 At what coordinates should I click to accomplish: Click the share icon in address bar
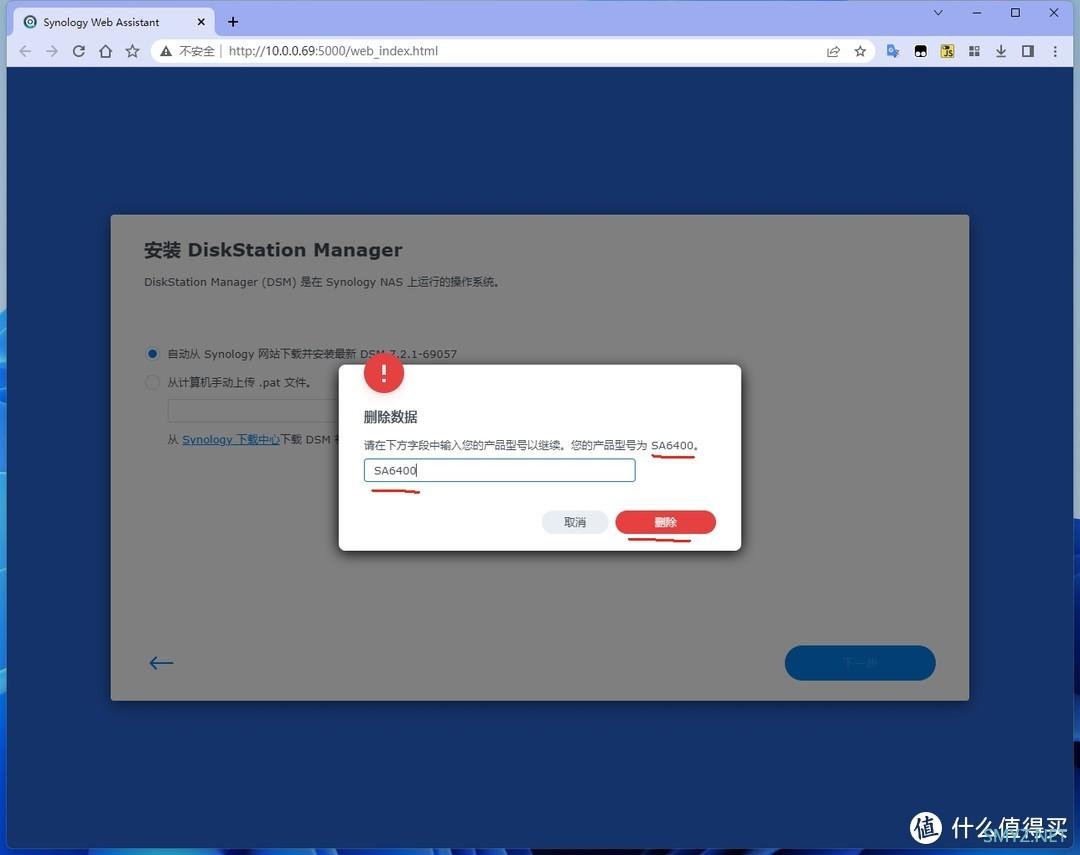click(833, 51)
